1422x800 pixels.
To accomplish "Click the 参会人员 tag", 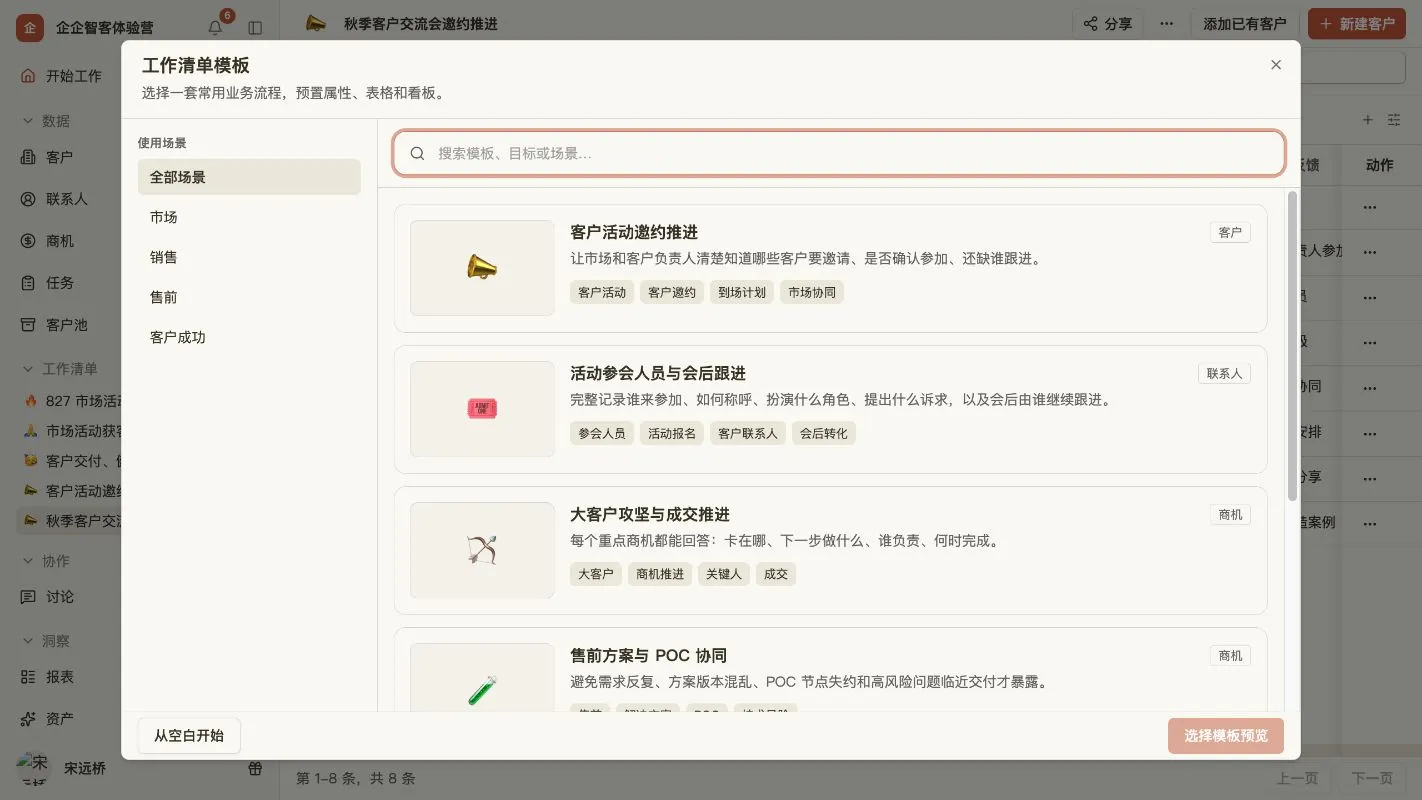I will (602, 433).
